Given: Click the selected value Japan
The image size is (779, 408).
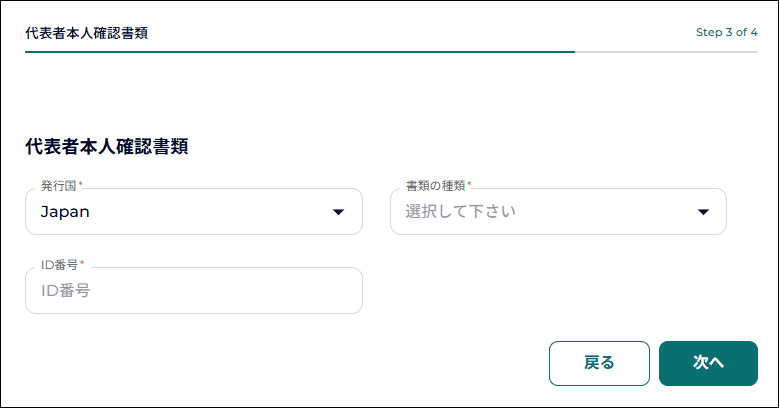Looking at the screenshot, I should coord(66,212).
